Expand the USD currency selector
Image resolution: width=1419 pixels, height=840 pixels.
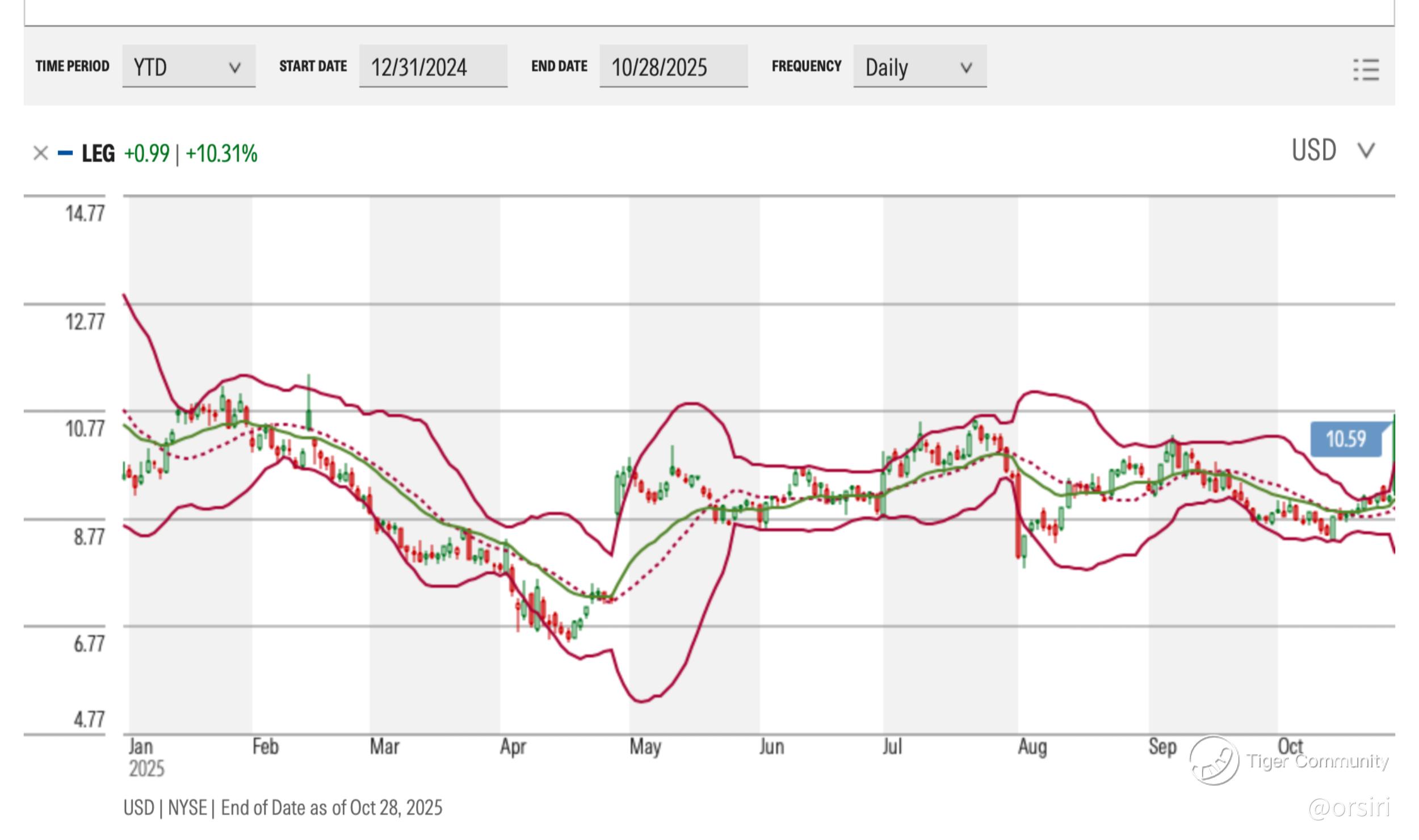tap(1313, 151)
